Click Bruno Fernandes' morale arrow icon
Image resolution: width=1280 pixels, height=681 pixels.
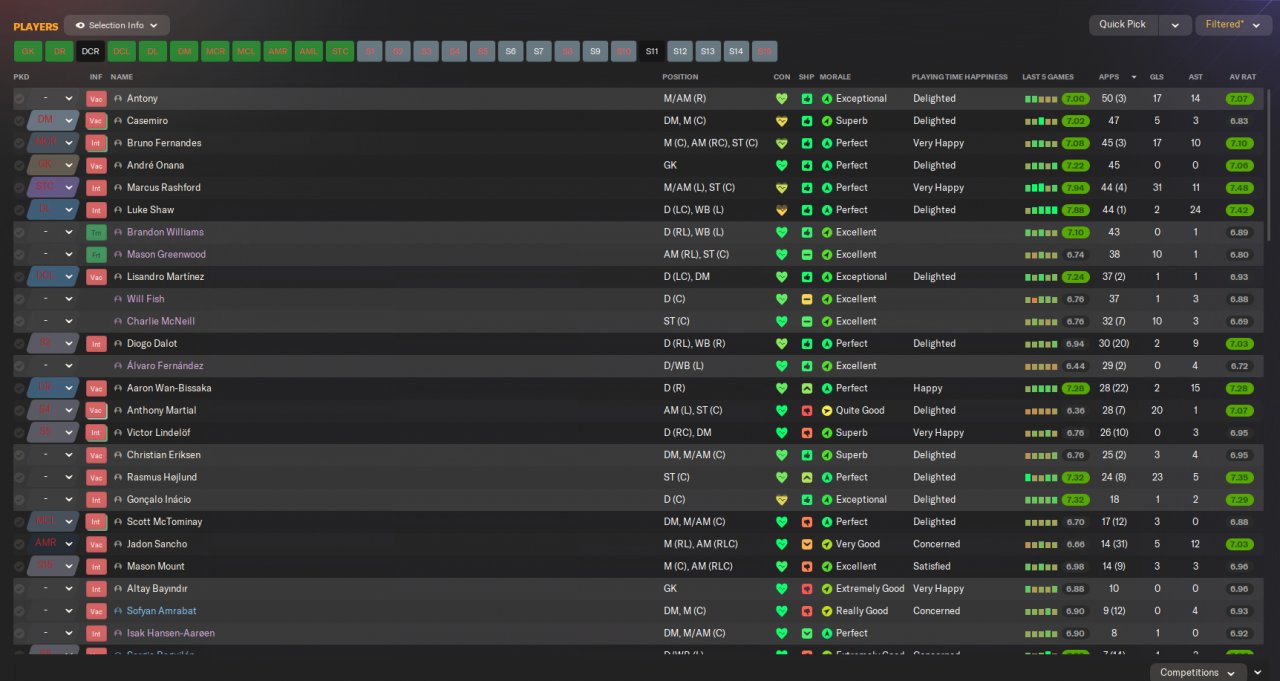click(x=827, y=143)
